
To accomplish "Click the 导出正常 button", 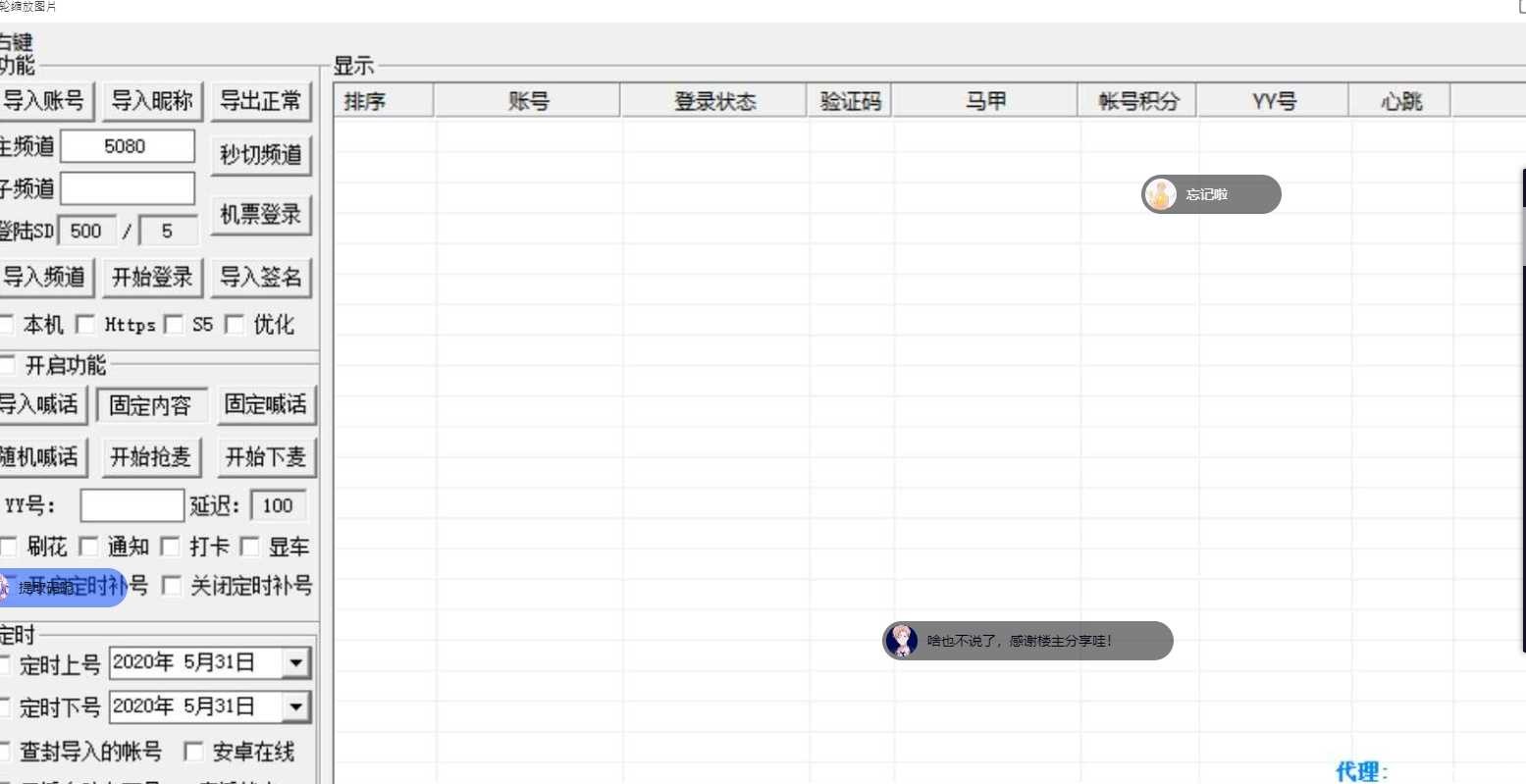I will tap(261, 101).
